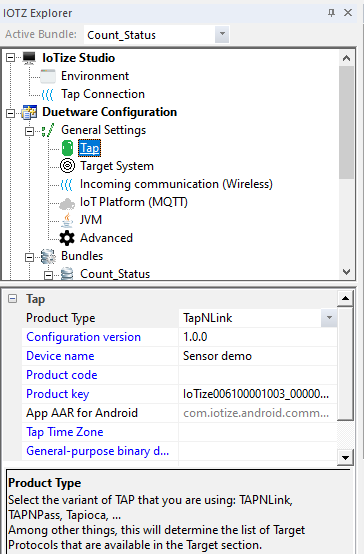Click the JVM Java cup icon
364x554 pixels.
point(67,220)
